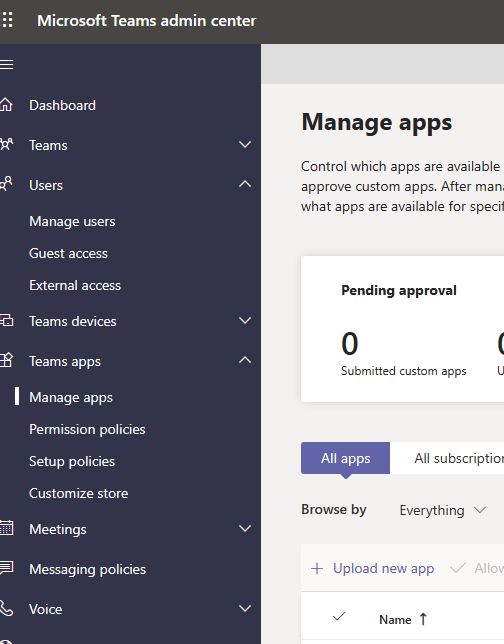Click the Teams people icon
Viewport: 504px width, 644px height.
click(6, 145)
